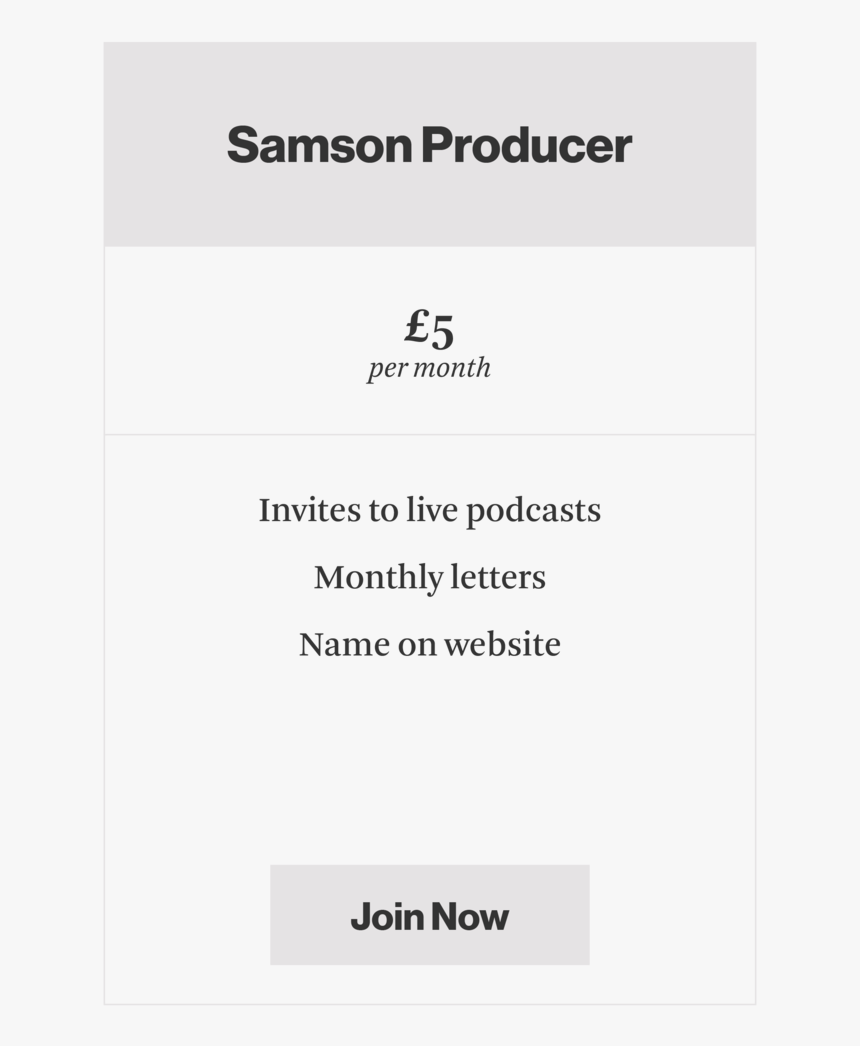The image size is (860, 1046).
Task: Click the word "Producer" in the title
Action: (526, 145)
